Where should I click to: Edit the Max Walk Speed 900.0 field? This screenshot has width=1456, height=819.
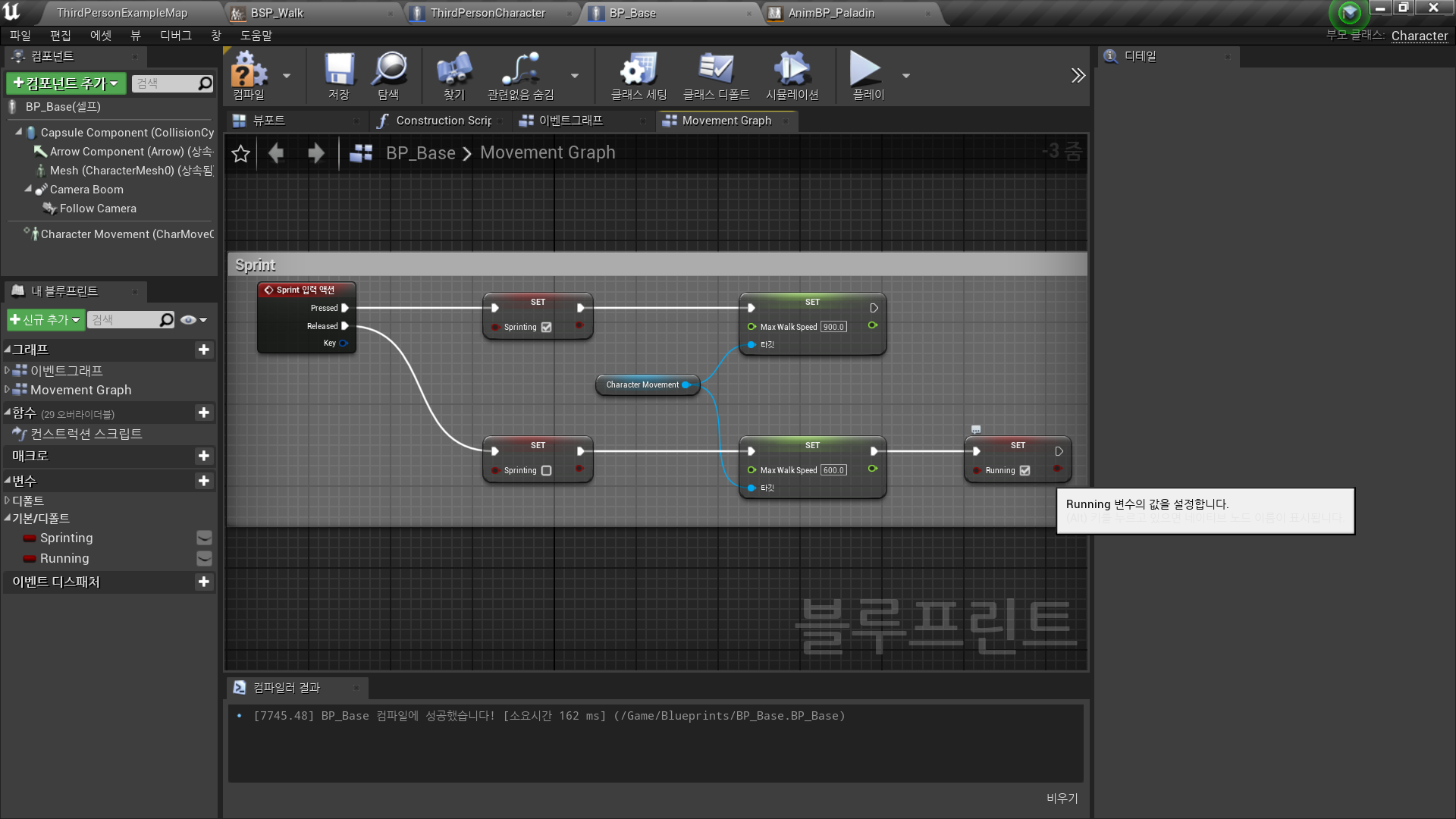833,328
